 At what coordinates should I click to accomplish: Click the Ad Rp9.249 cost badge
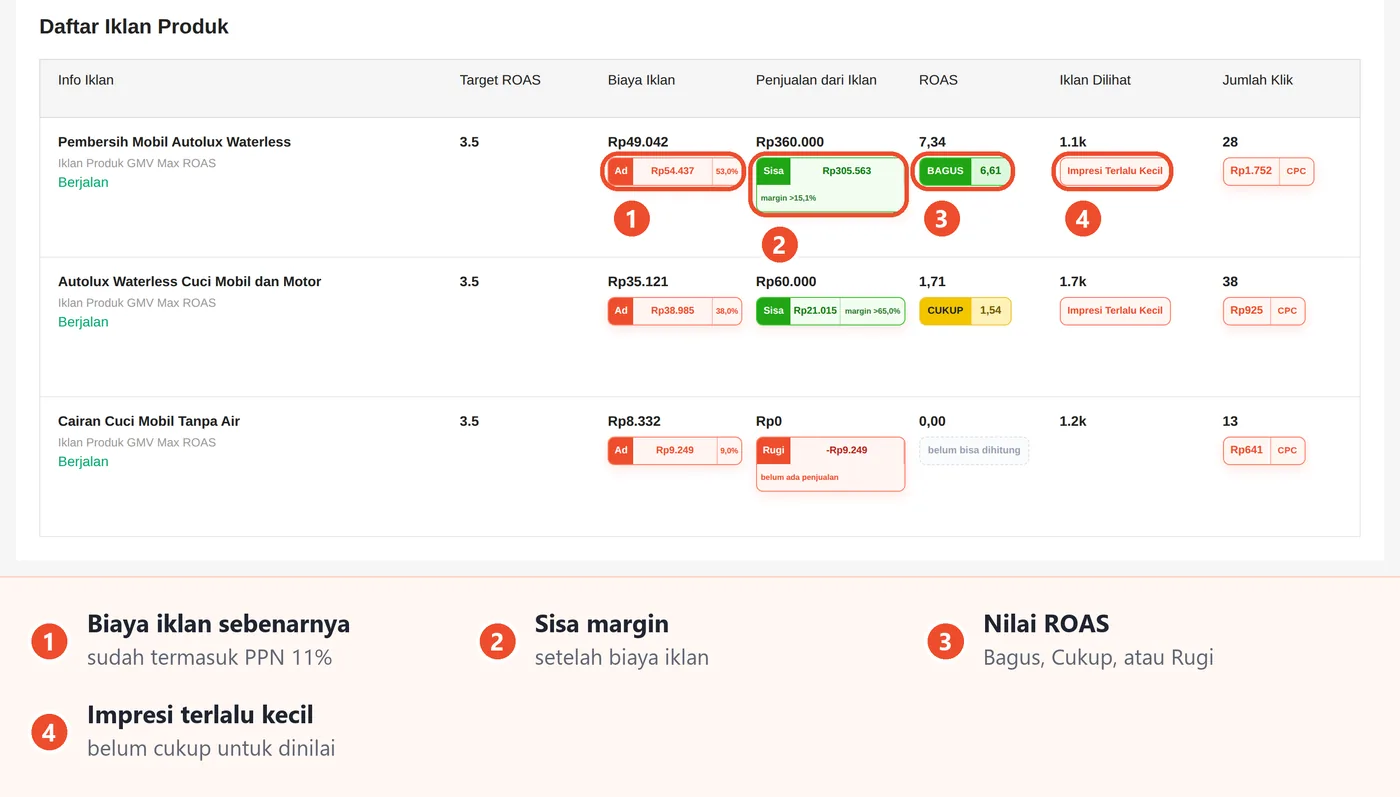tap(674, 450)
